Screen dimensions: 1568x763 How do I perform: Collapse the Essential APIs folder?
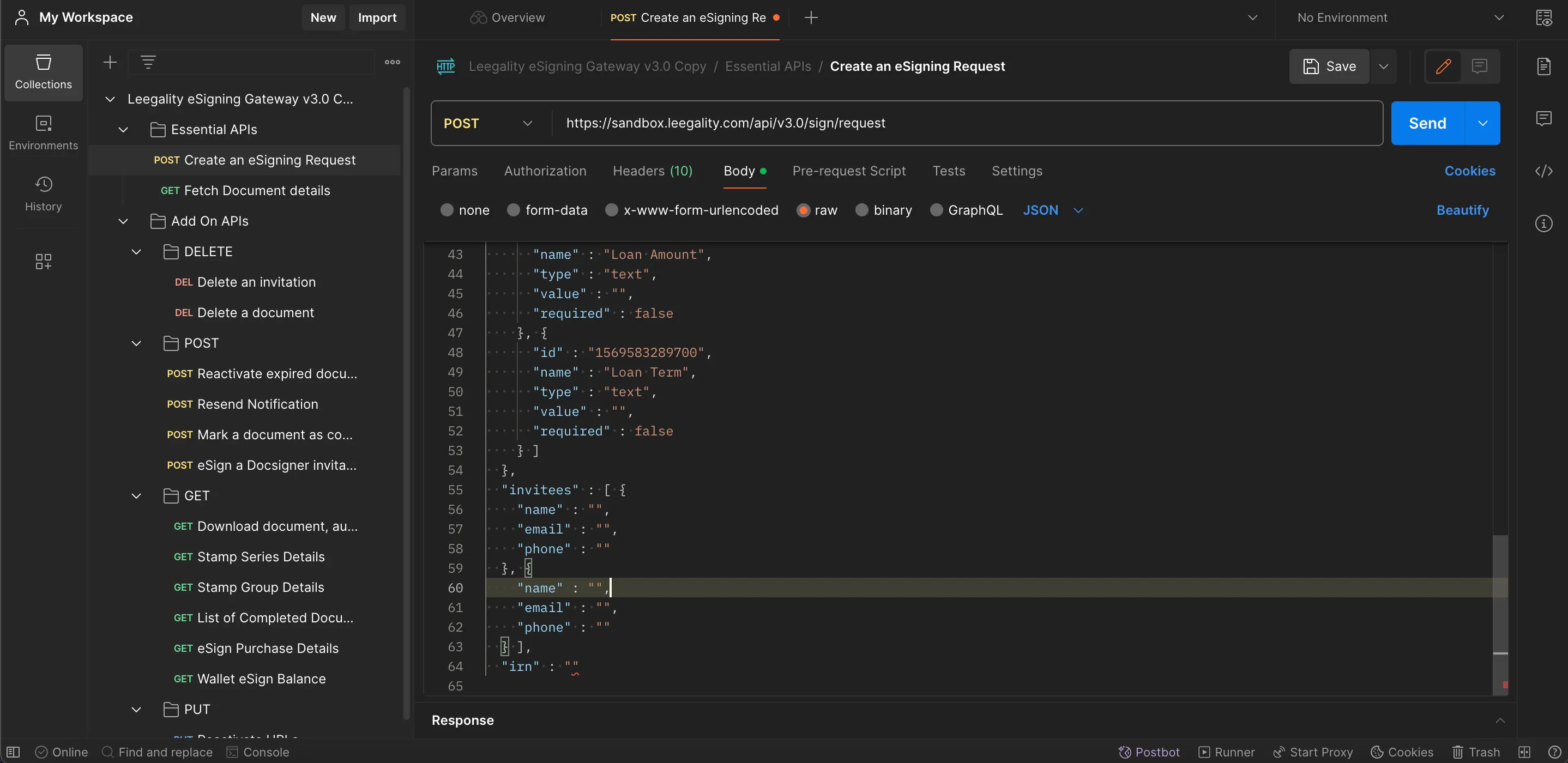pyautogui.click(x=123, y=130)
